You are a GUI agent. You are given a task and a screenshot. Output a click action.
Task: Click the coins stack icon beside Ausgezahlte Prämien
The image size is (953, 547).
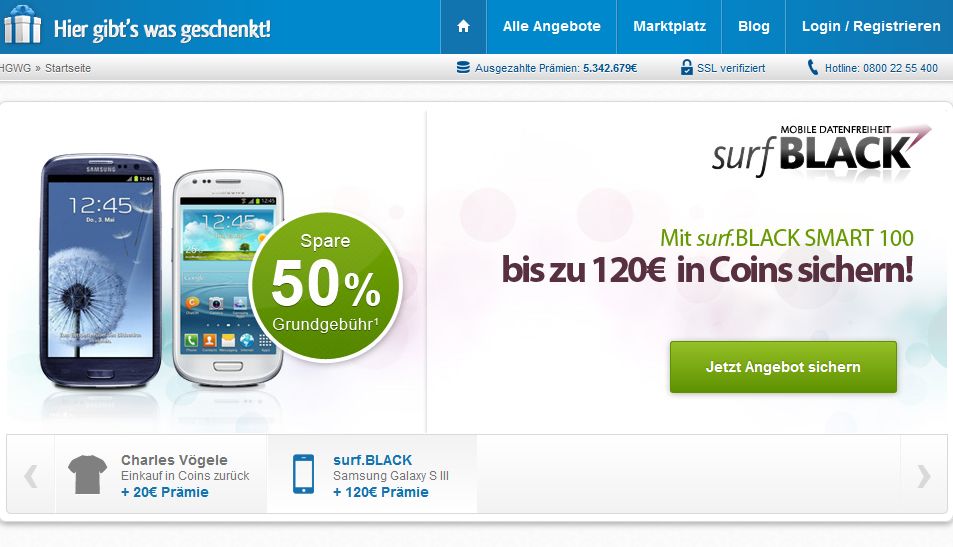tap(463, 67)
